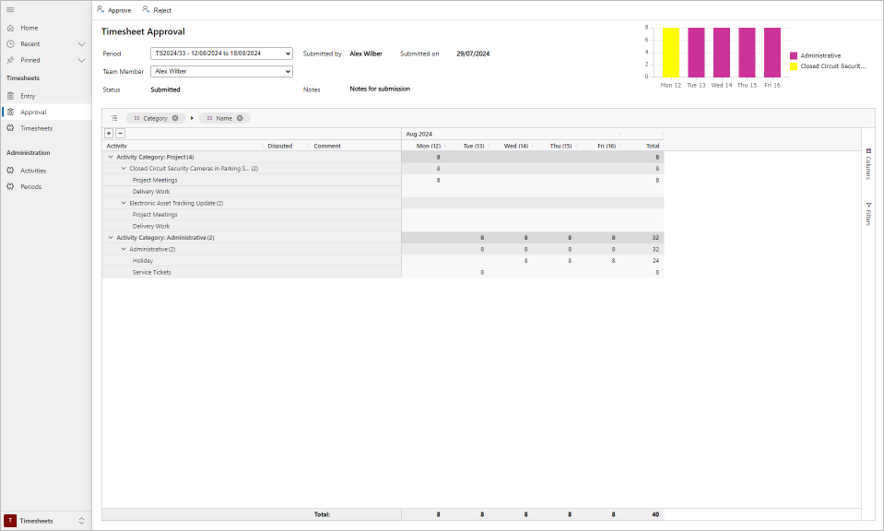Go to Home in sidebar
Screen dimensions: 884x531
click(x=29, y=28)
